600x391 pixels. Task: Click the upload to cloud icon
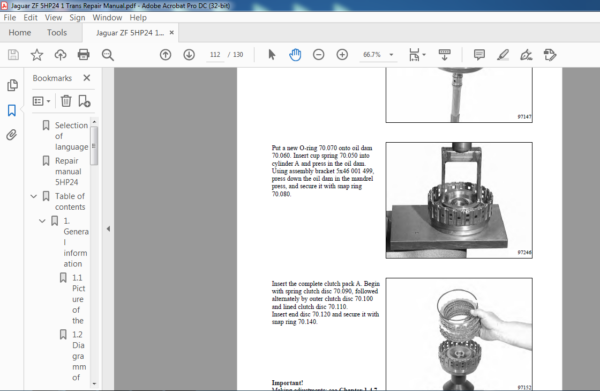(x=60, y=55)
